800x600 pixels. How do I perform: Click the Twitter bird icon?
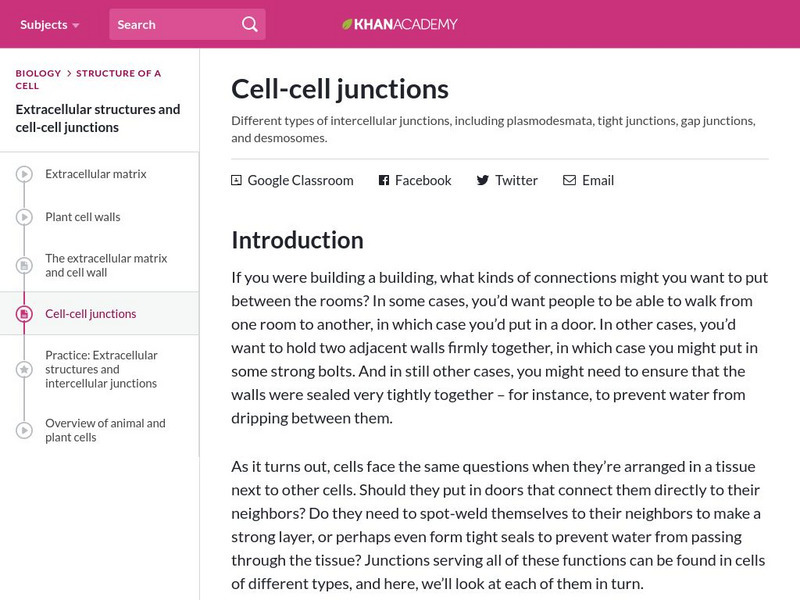pos(483,181)
